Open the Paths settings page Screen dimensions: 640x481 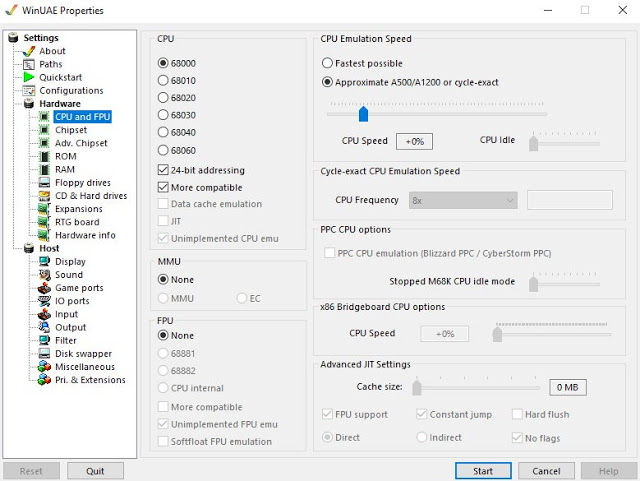point(51,64)
